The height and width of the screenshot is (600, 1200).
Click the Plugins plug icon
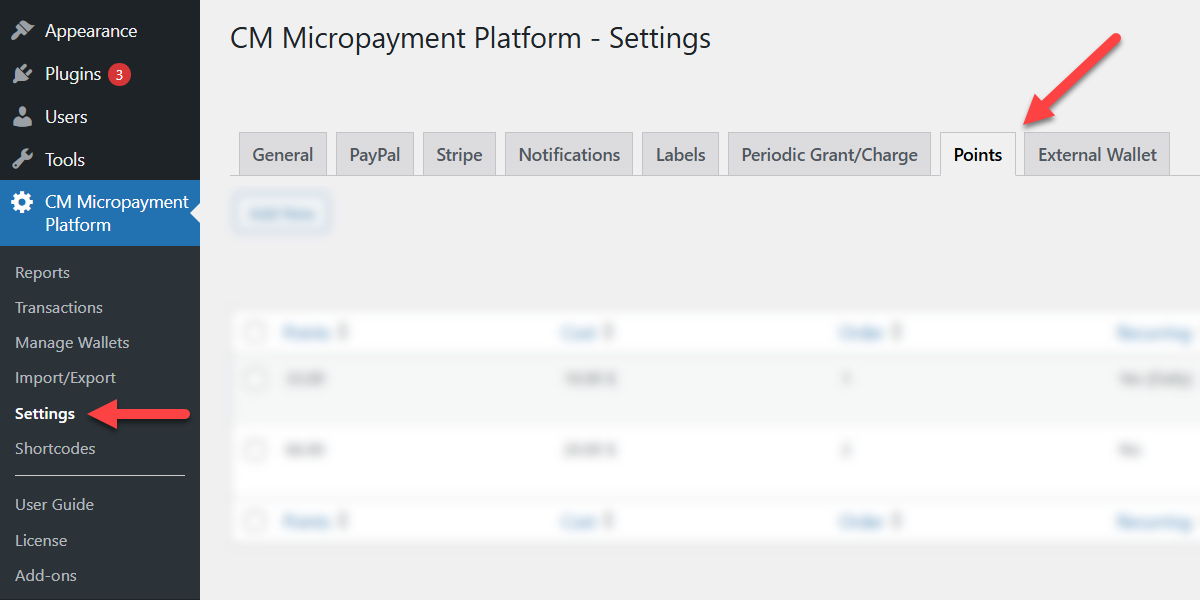pyautogui.click(x=22, y=74)
